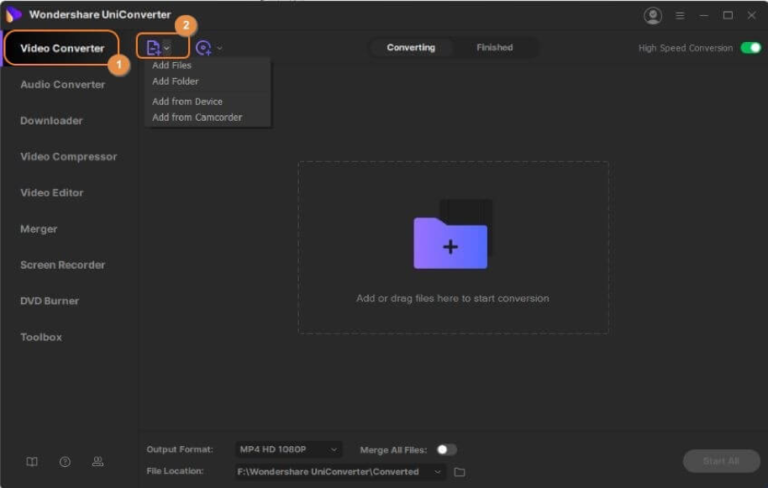The height and width of the screenshot is (488, 768).
Task: Click 'Add or drag files here' text
Action: 453,298
